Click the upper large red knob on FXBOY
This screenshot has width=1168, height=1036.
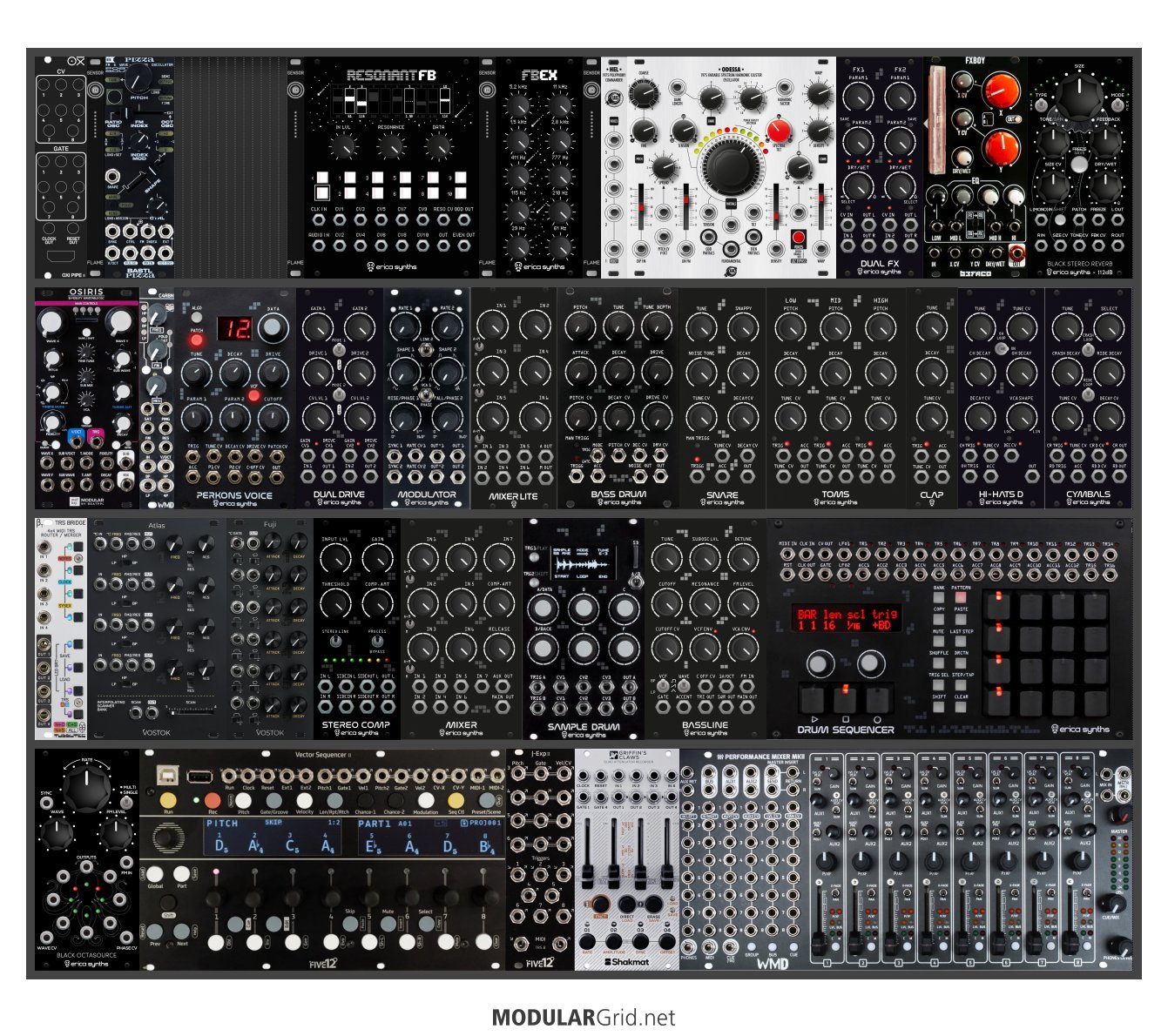pos(1001,92)
